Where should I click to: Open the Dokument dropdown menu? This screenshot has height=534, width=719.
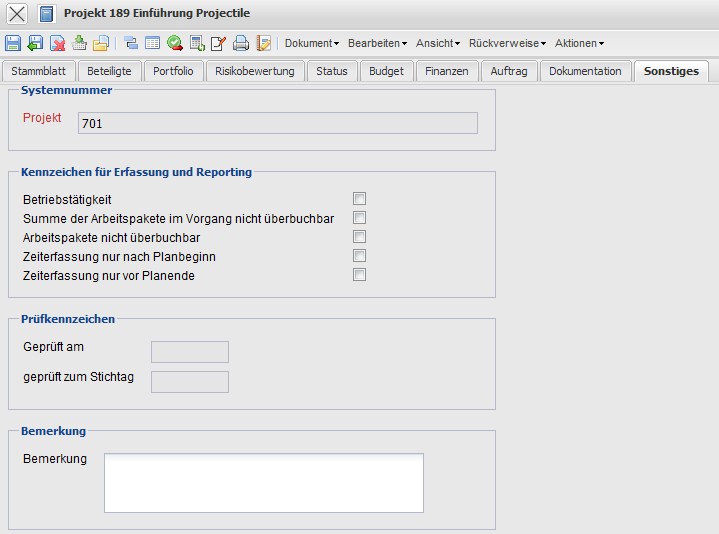(x=311, y=43)
